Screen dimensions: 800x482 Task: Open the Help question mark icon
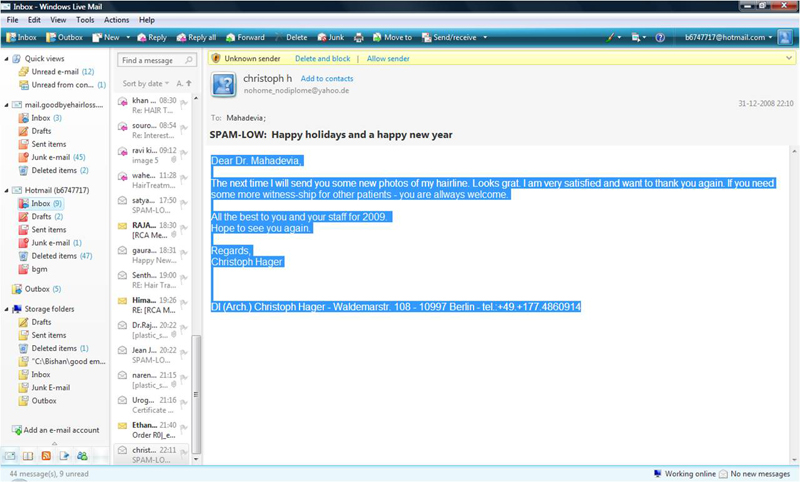pos(660,37)
